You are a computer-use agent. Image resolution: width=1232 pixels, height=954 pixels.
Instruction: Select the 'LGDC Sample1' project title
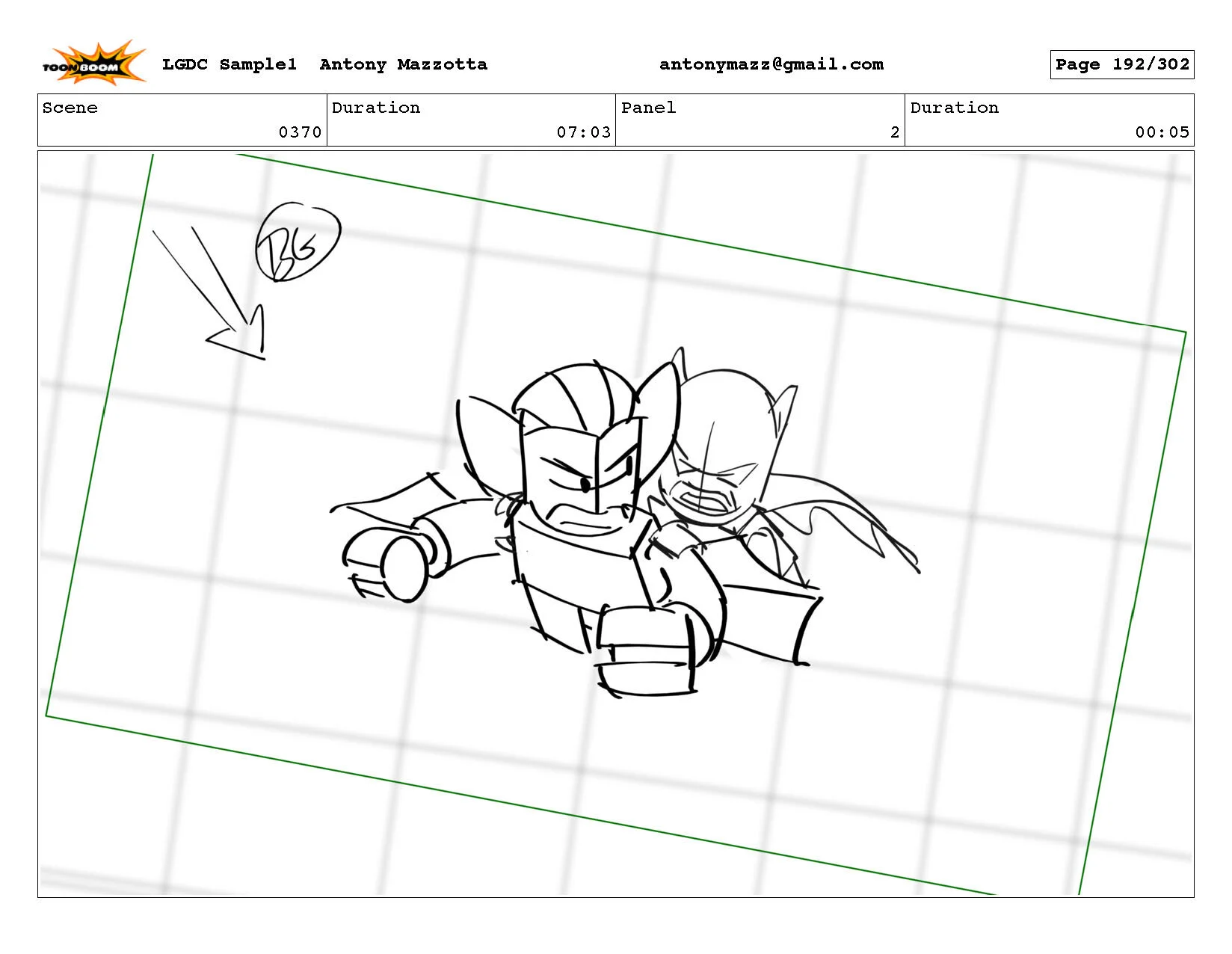click(230, 64)
